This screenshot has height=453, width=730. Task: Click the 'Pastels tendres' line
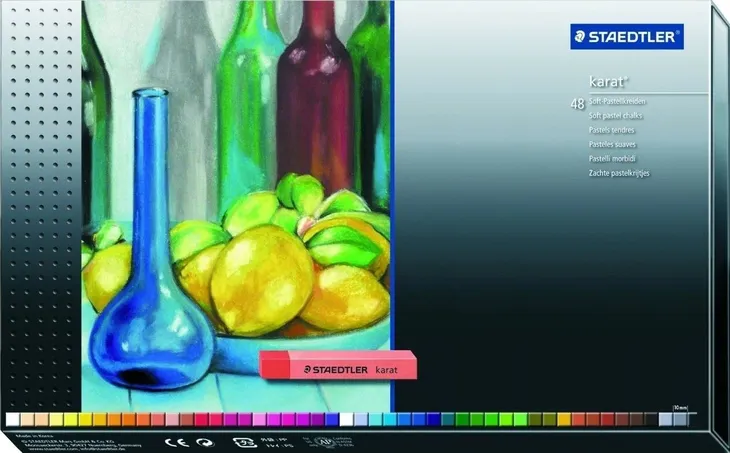pos(611,130)
